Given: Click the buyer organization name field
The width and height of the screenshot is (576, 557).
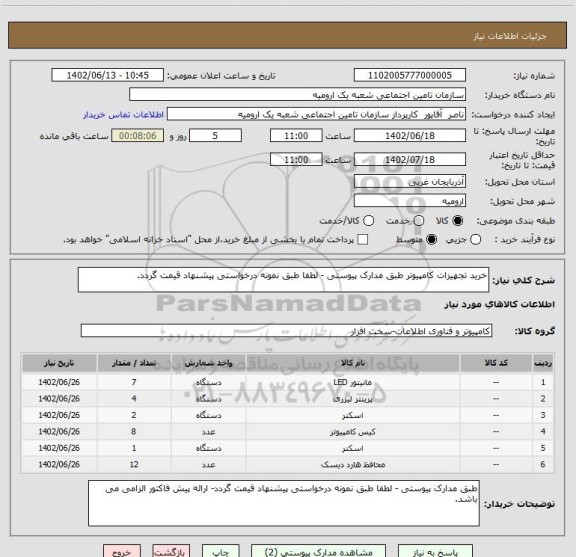Looking at the screenshot, I should click(x=298, y=95).
